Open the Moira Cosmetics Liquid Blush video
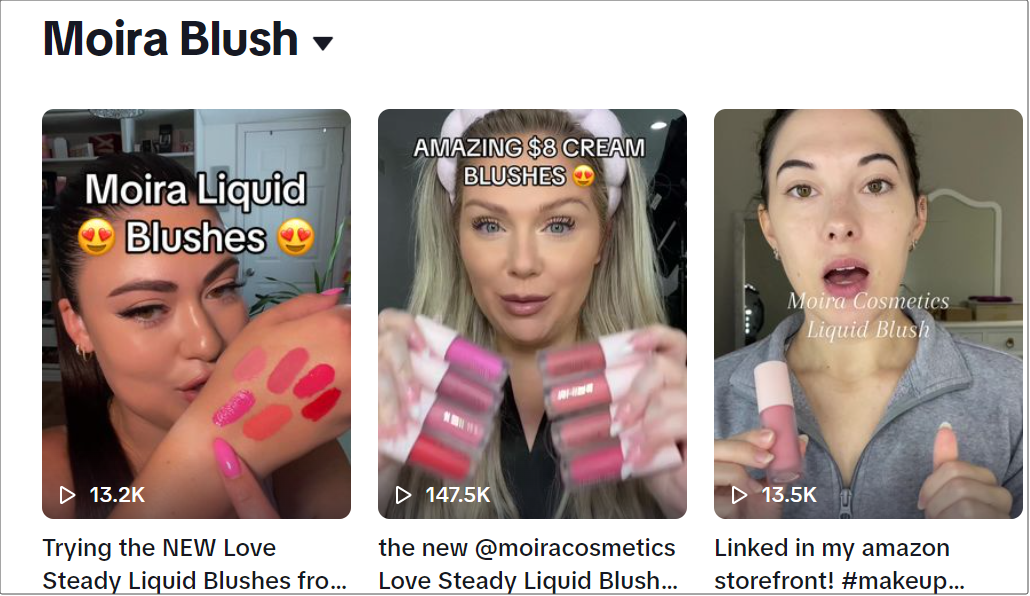The width and height of the screenshot is (1030, 596). coord(868,313)
